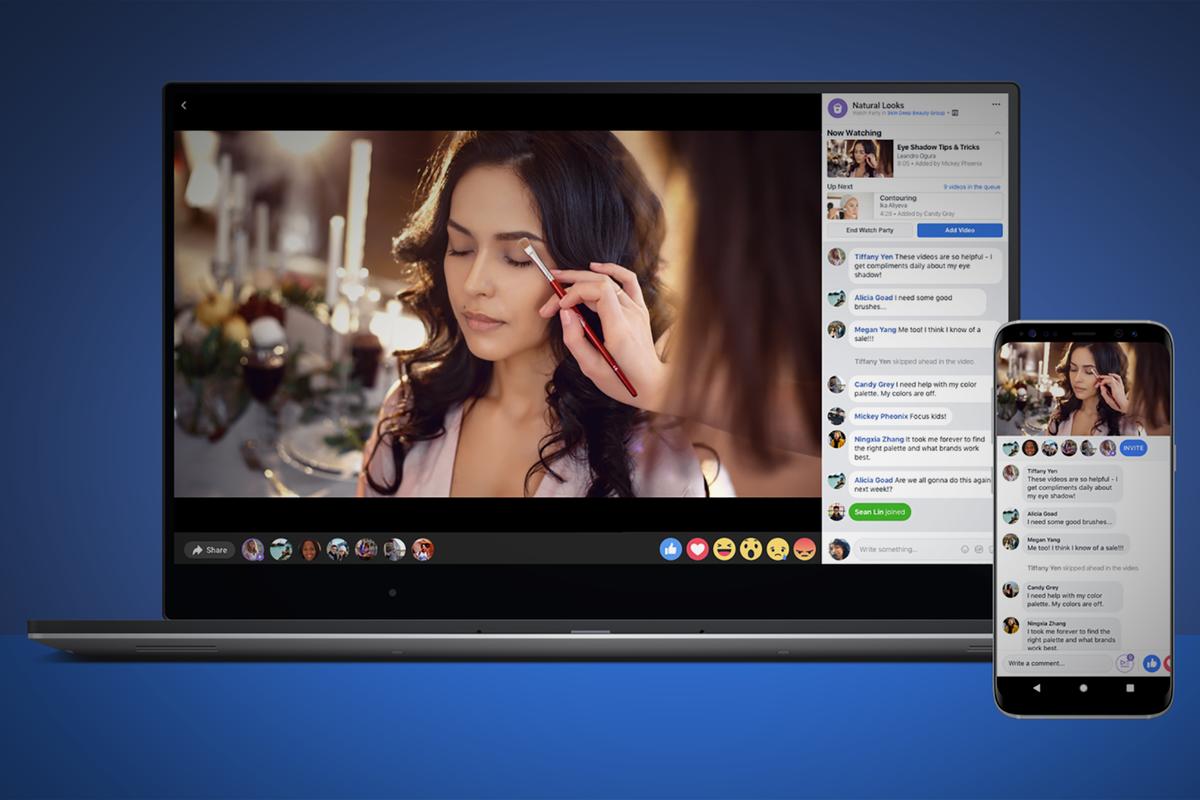Send the Angry red reaction

coord(805,548)
